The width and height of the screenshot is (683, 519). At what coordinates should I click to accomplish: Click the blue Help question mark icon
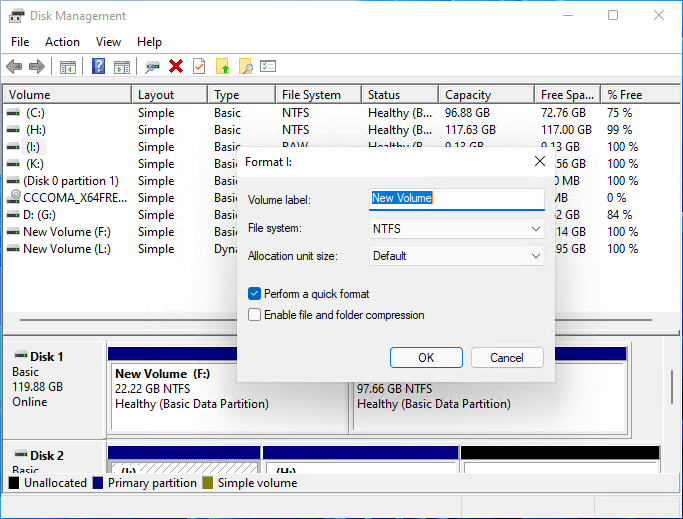99,66
